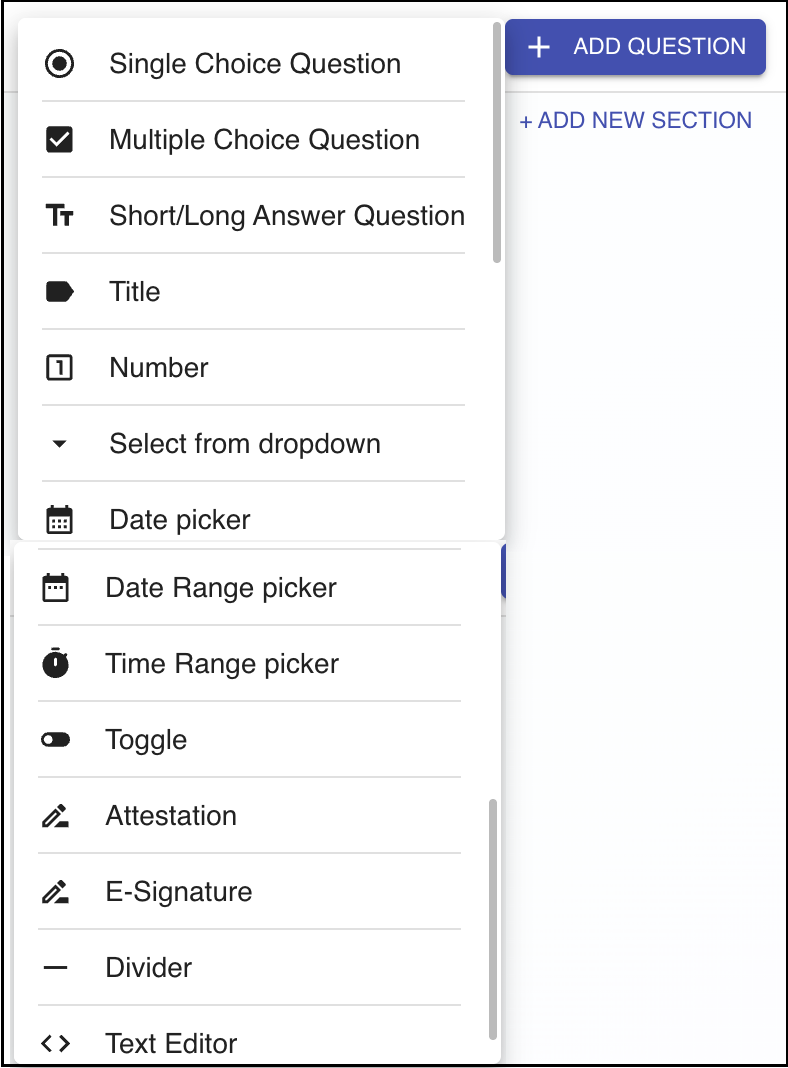
Task: Add an Attestation field from menu
Action: pyautogui.click(x=171, y=816)
